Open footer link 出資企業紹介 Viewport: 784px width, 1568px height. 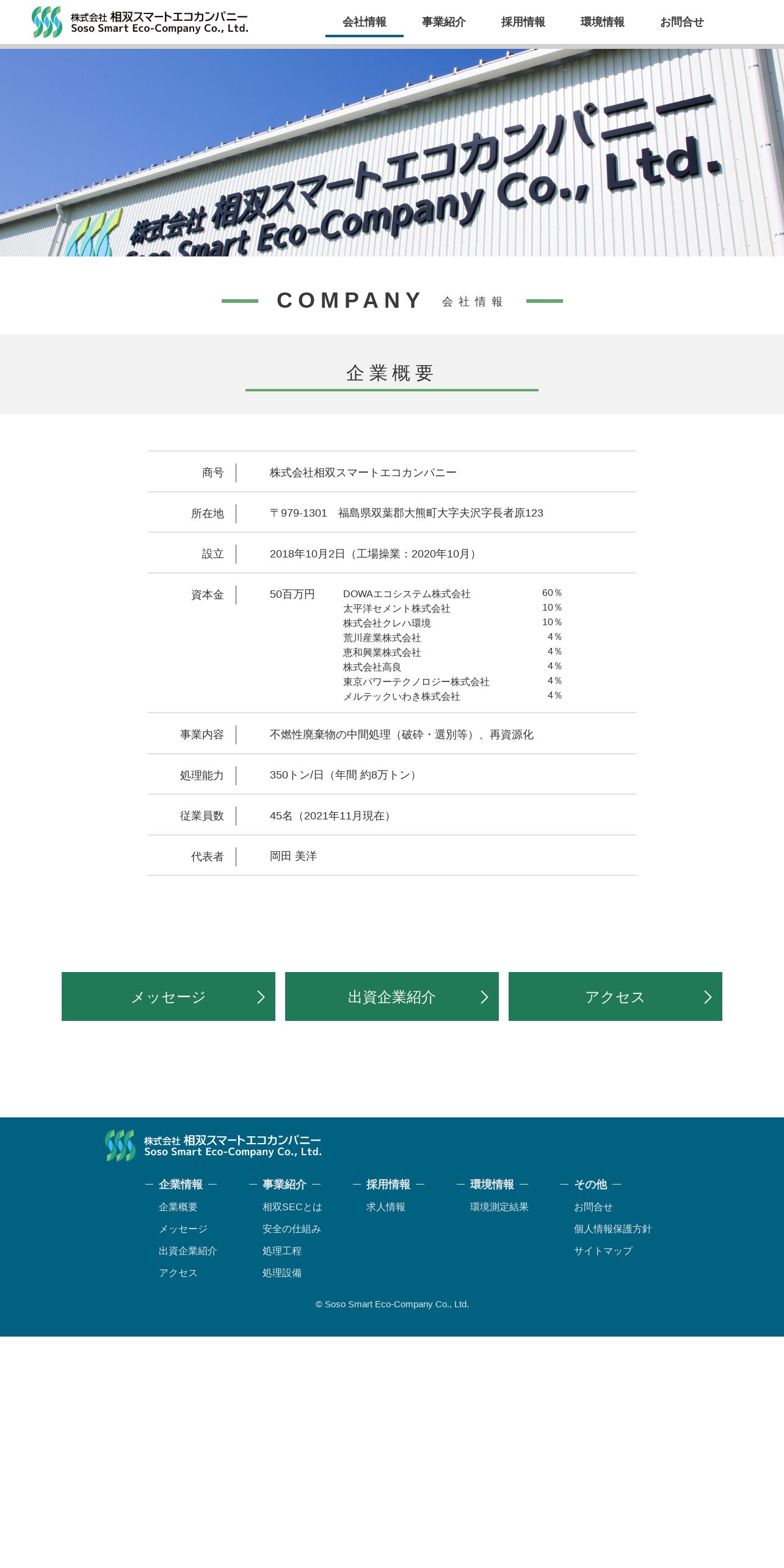tap(188, 1251)
